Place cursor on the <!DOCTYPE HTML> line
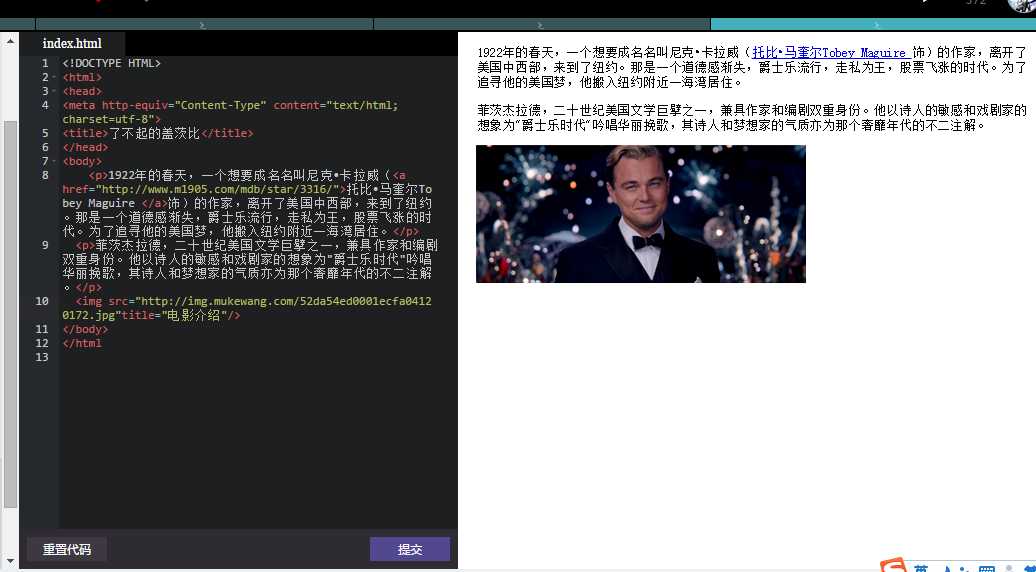Screen dimensions: 1036x572 [x=112, y=63]
